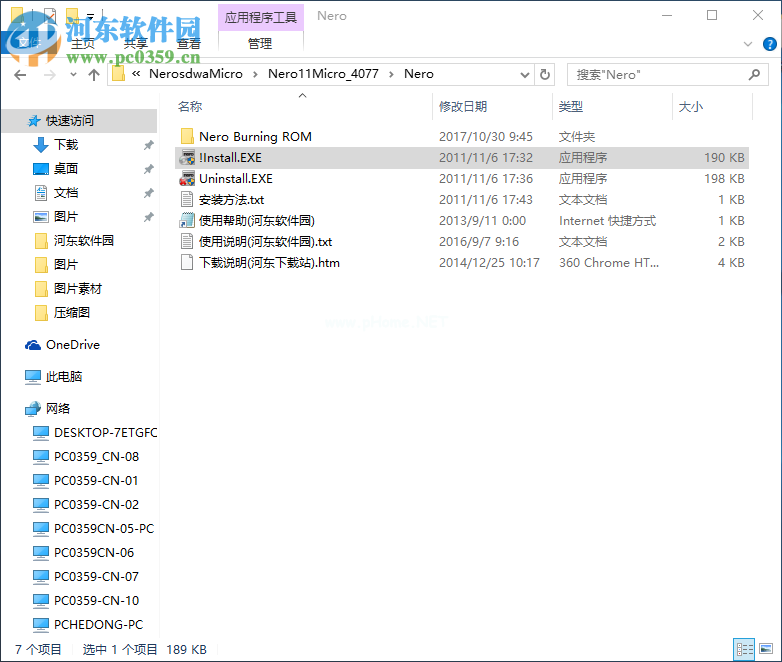The width and height of the screenshot is (782, 662).
Task: Refresh the Nero folder view
Action: point(545,75)
